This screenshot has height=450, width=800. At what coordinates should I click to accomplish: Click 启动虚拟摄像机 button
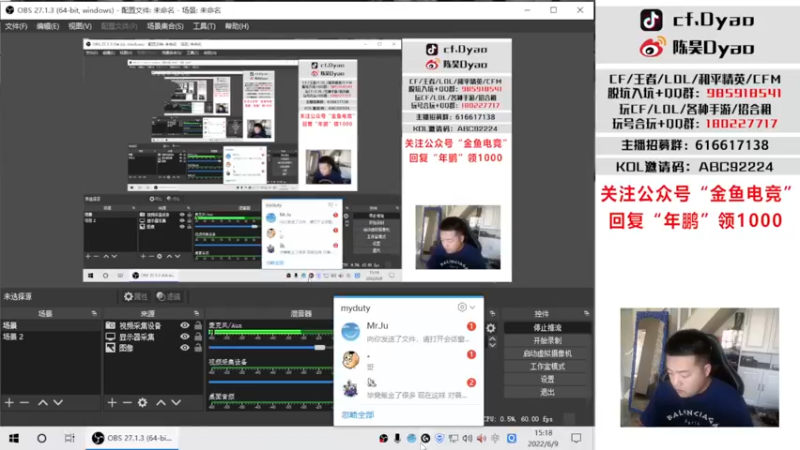pos(547,353)
